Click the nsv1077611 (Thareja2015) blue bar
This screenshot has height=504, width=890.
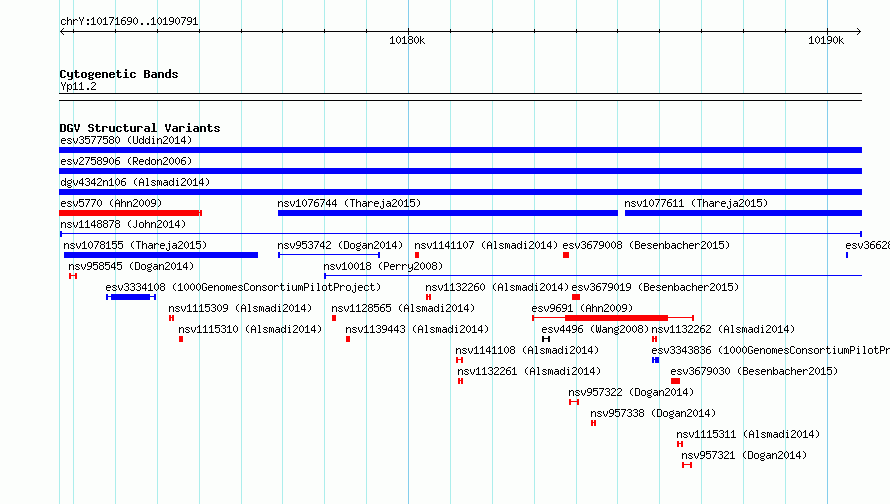click(x=744, y=213)
